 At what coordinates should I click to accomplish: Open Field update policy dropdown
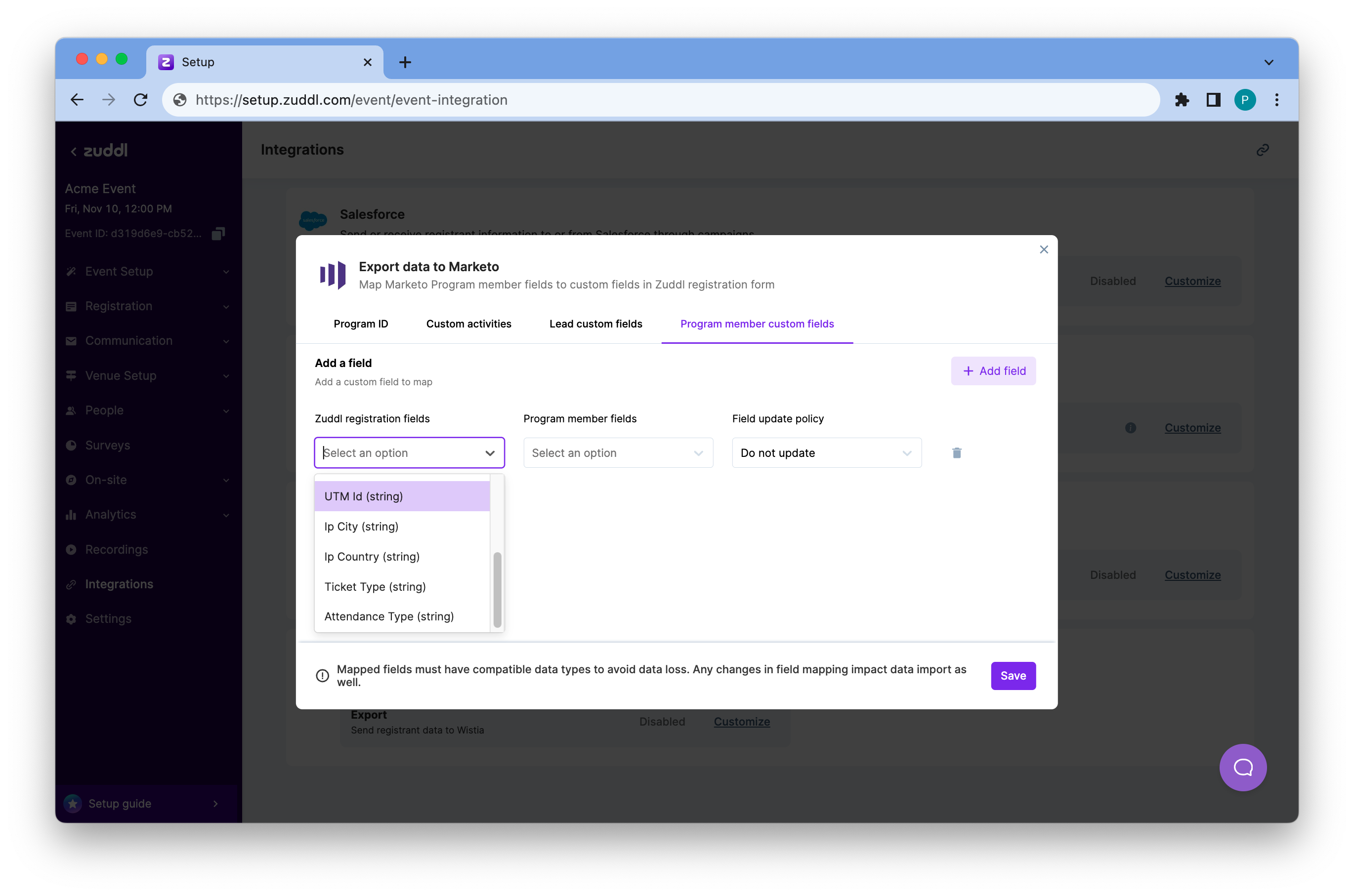tap(826, 452)
